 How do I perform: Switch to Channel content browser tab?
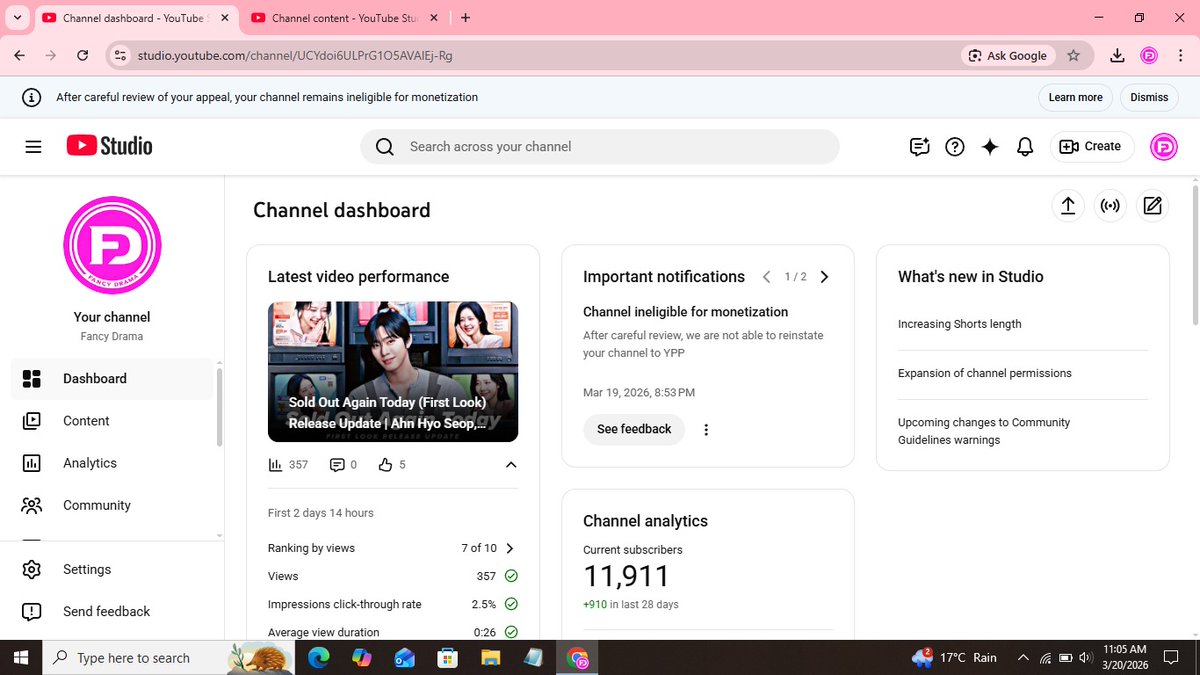(x=343, y=17)
